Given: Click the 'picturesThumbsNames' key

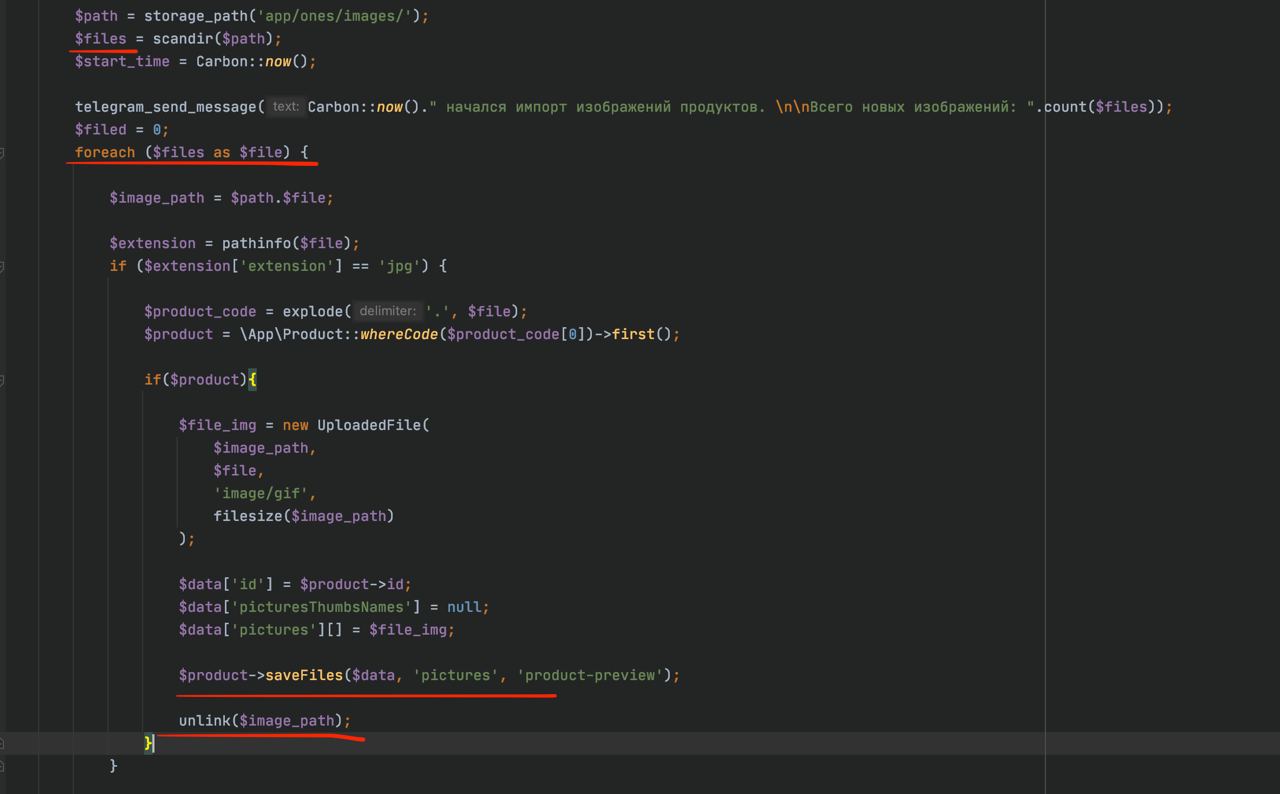Looking at the screenshot, I should (x=322, y=607).
